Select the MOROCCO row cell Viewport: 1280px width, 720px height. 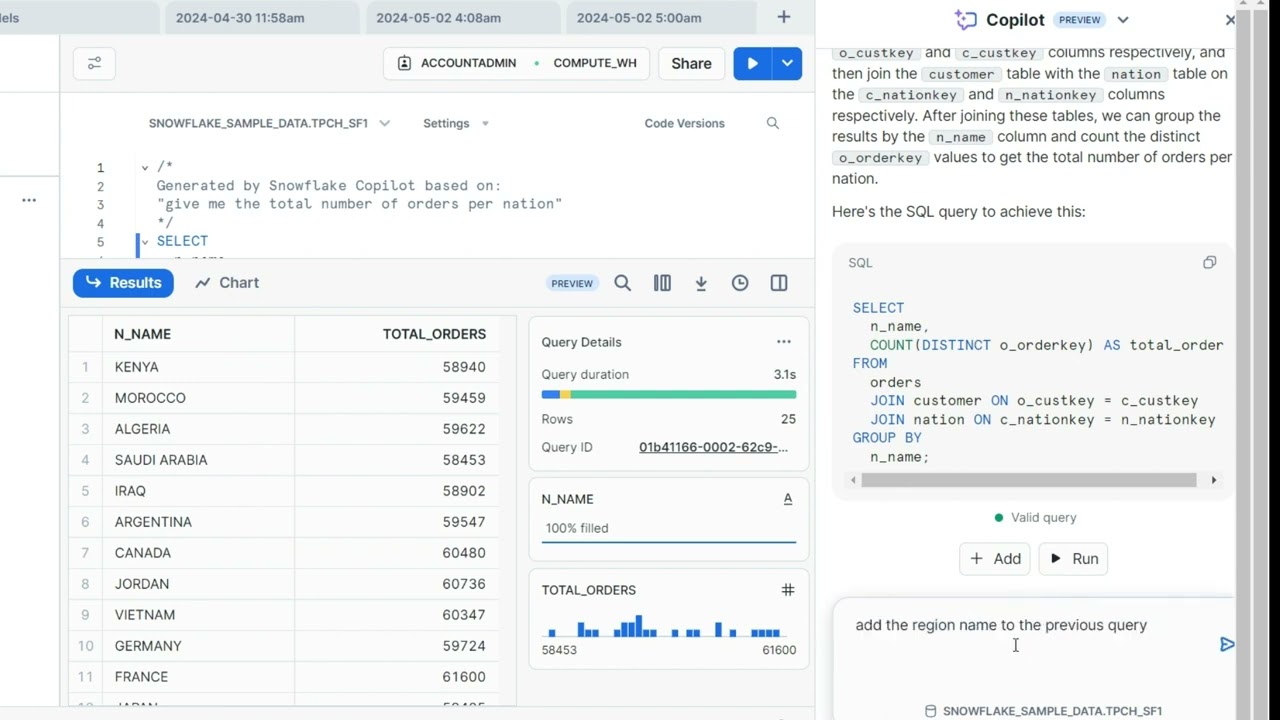[198, 398]
